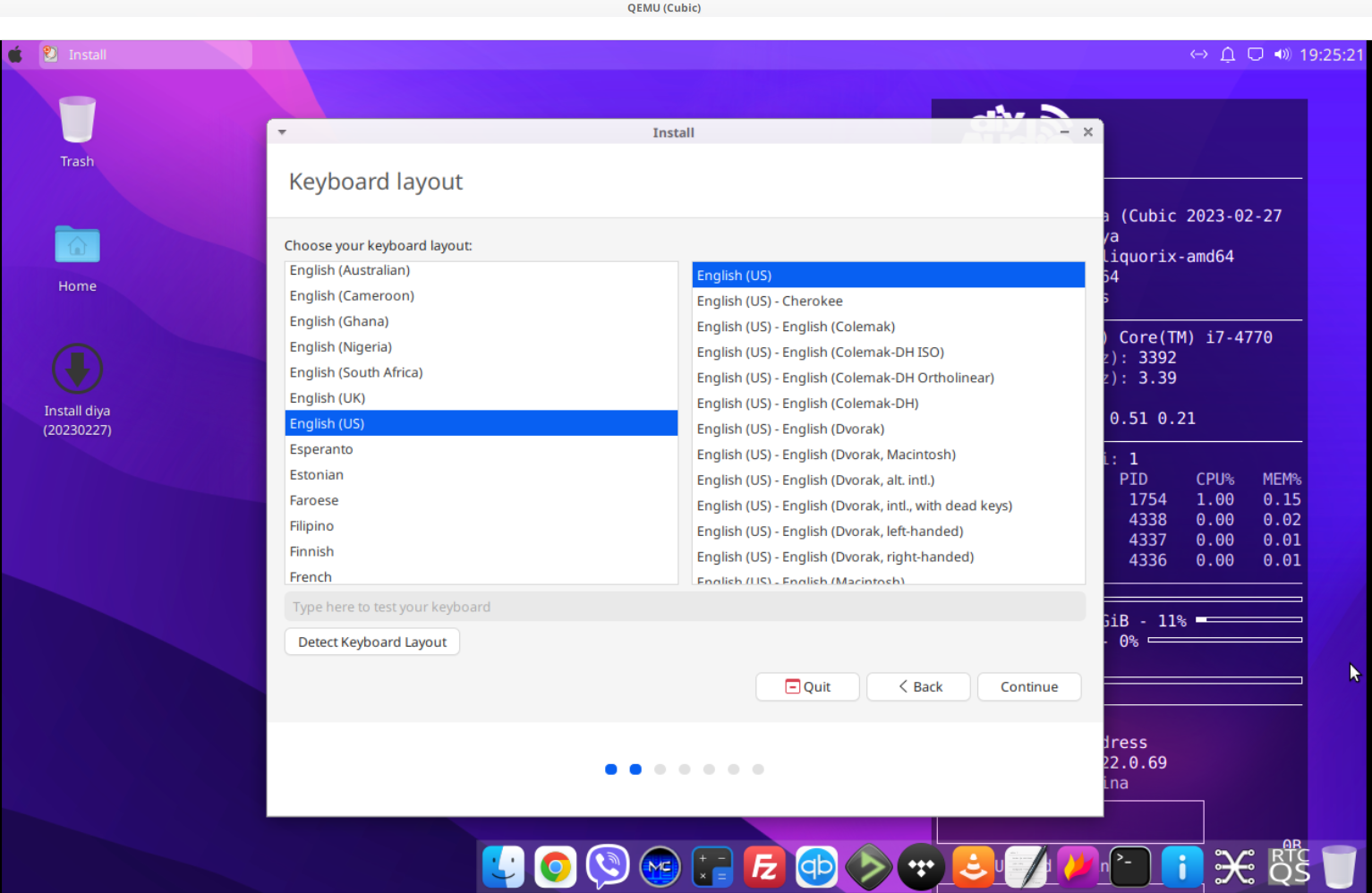Choose English (South Africa) layout
1372x893 pixels.
481,372
